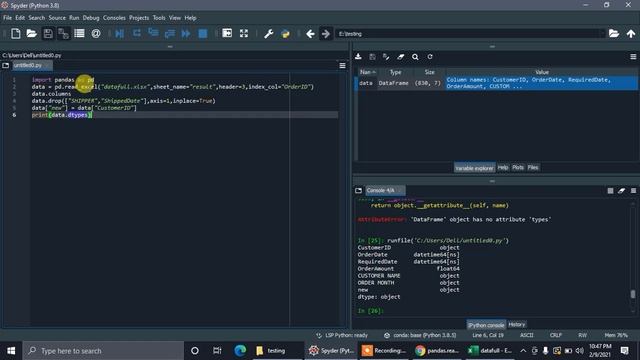Interrupt kernel stop square in console

coord(610,191)
